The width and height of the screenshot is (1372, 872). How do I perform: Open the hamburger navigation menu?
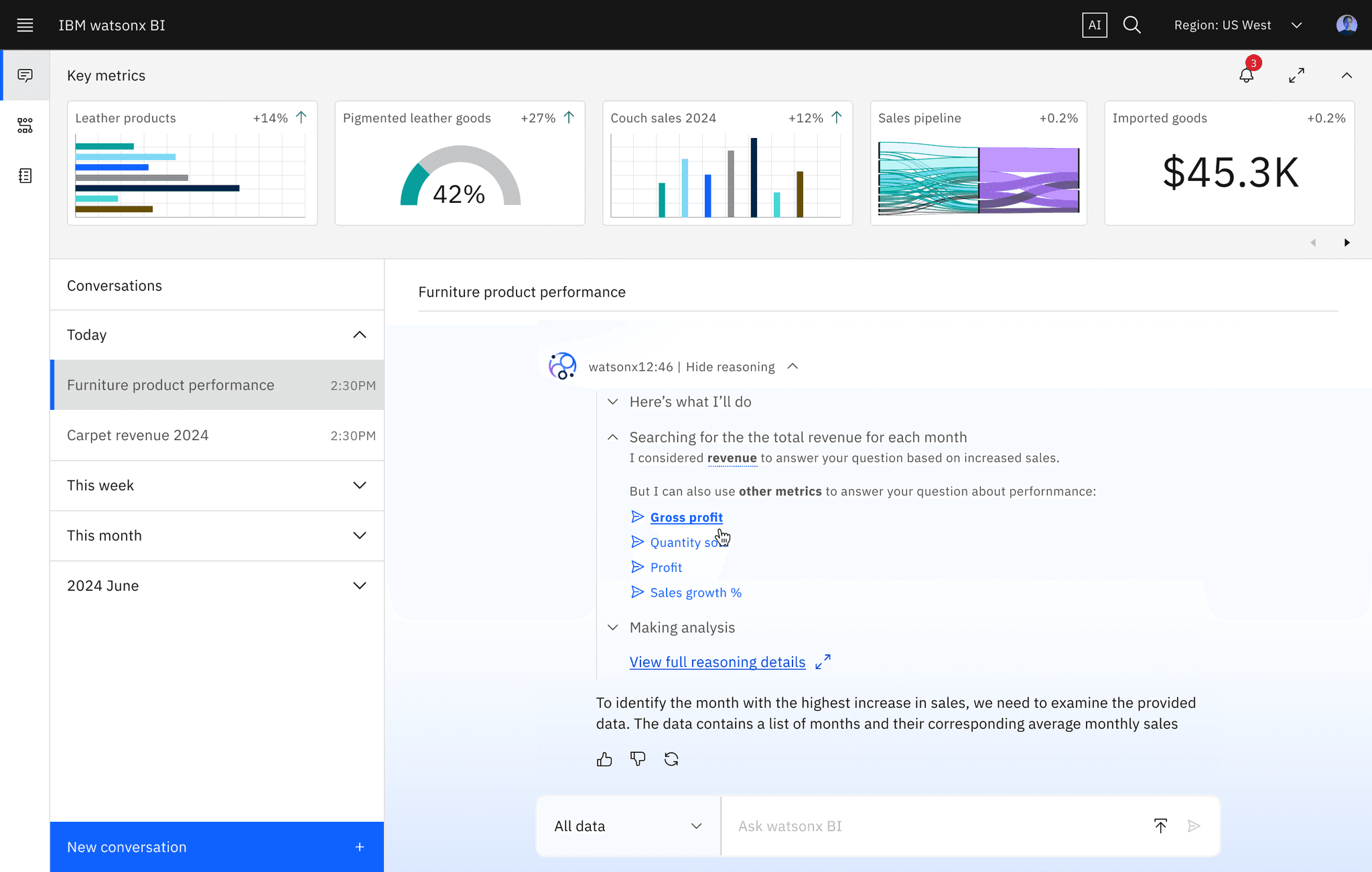coord(25,25)
